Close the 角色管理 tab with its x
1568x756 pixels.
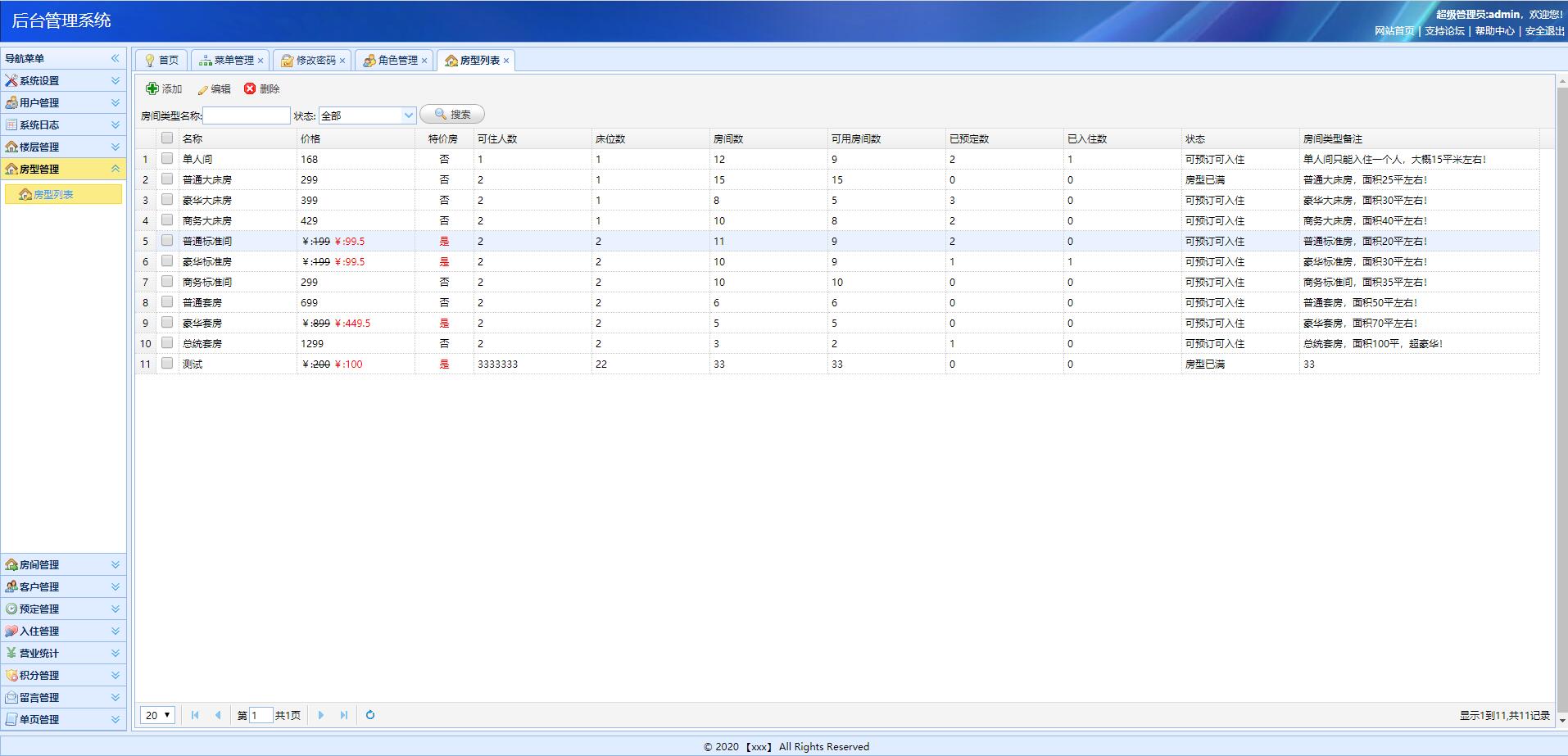pos(424,61)
